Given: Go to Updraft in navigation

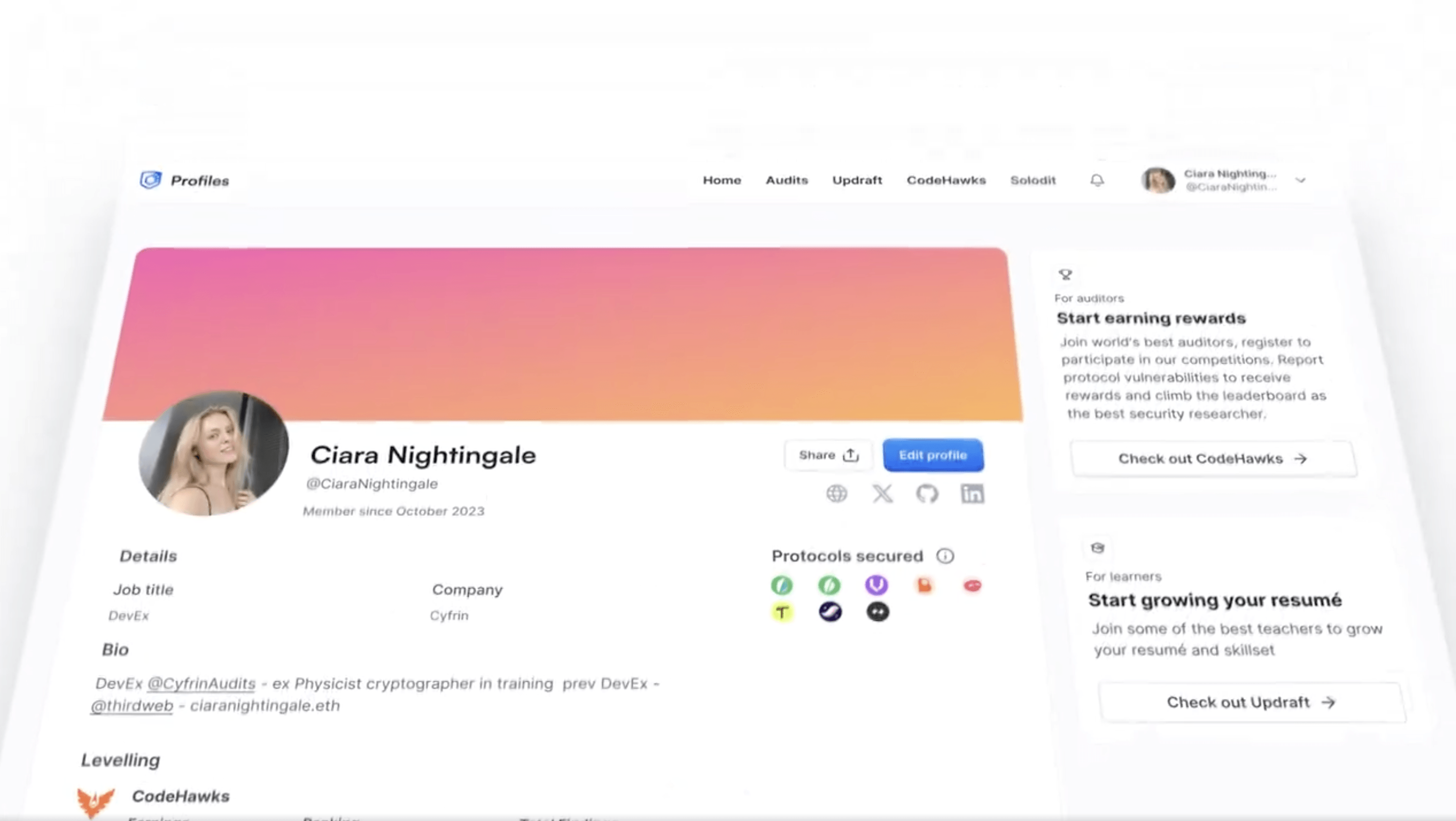Looking at the screenshot, I should click(x=857, y=180).
